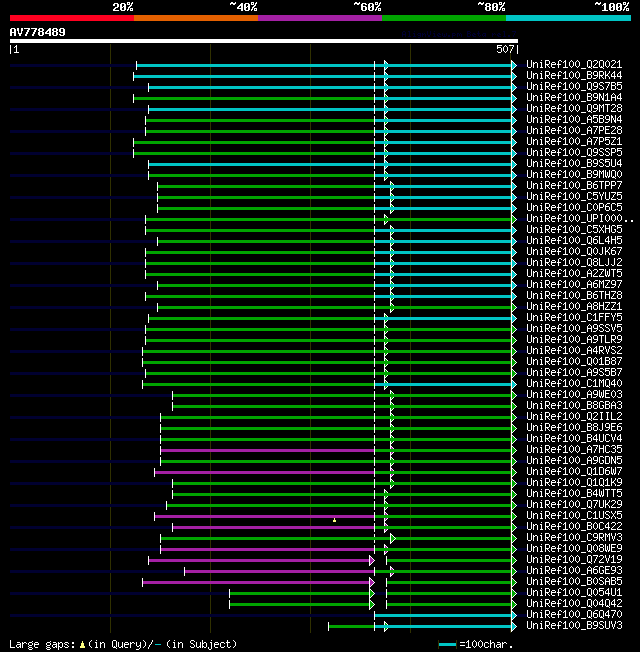
Task: Open subject UniRef100_B6THZ8
Action: [574, 295]
